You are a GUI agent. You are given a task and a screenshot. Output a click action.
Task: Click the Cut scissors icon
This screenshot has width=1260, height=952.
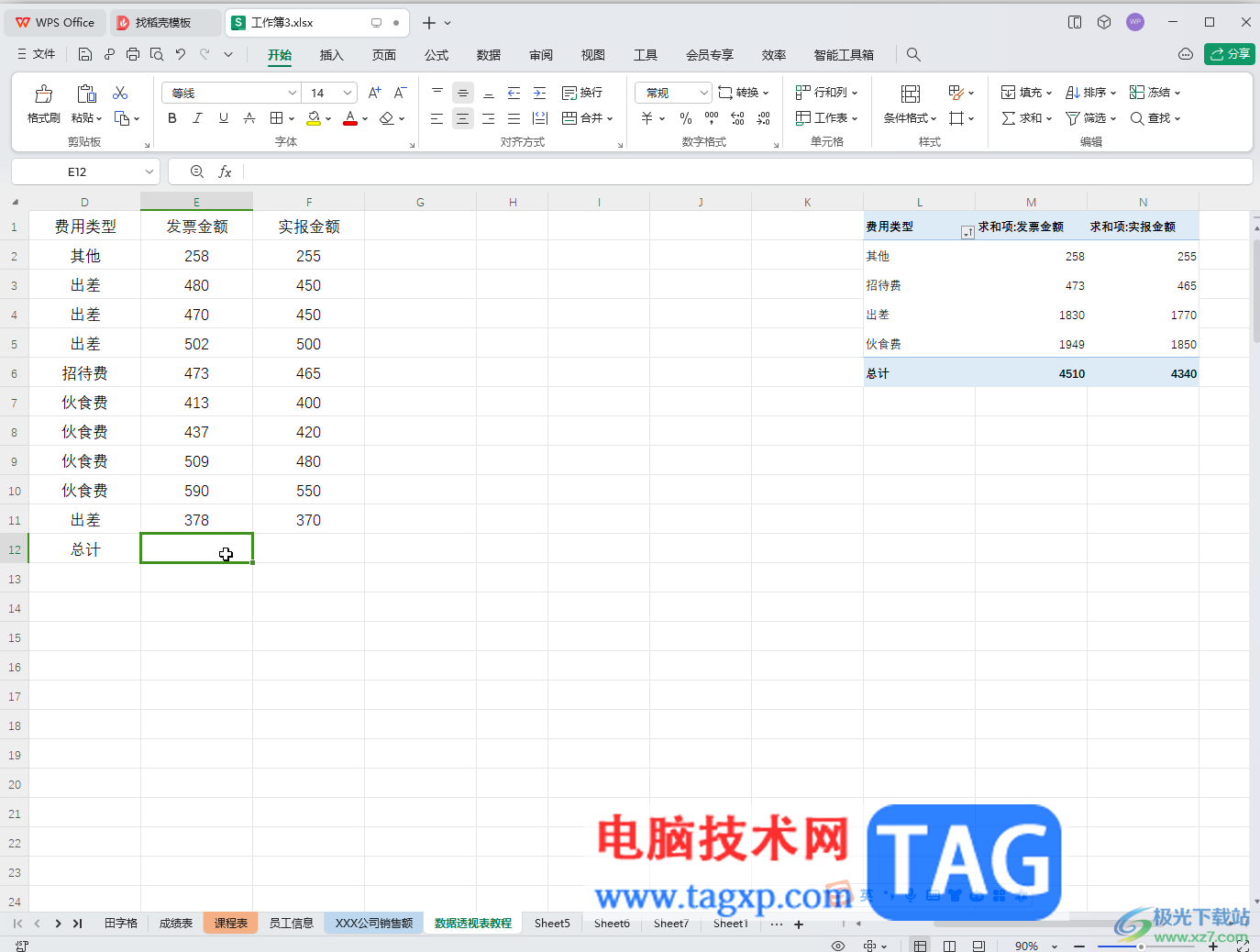pos(120,93)
